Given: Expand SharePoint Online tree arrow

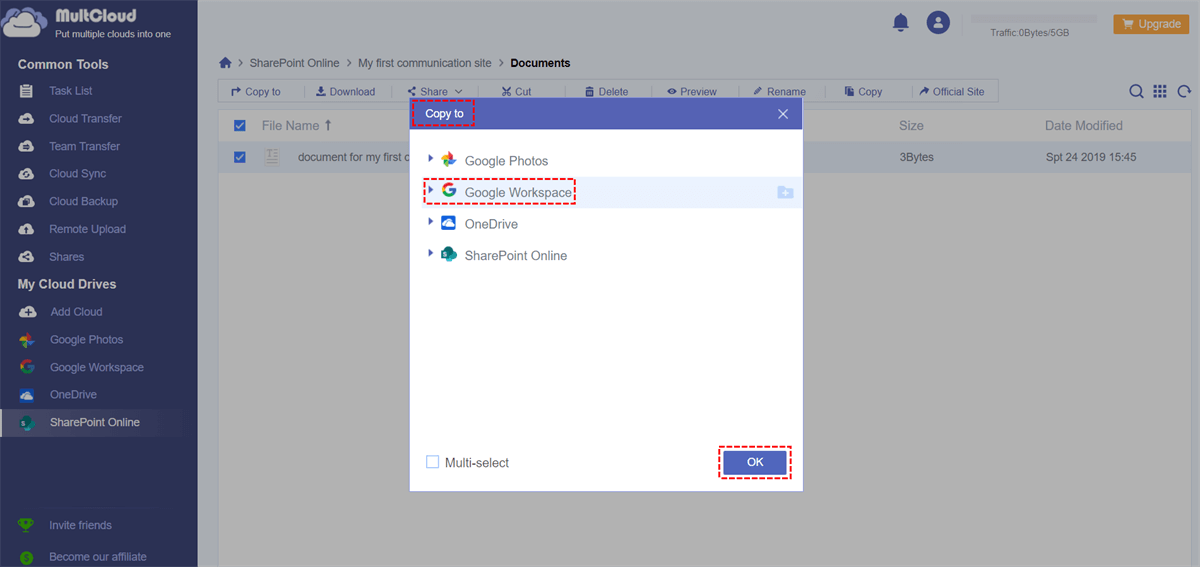Looking at the screenshot, I should tap(431, 254).
